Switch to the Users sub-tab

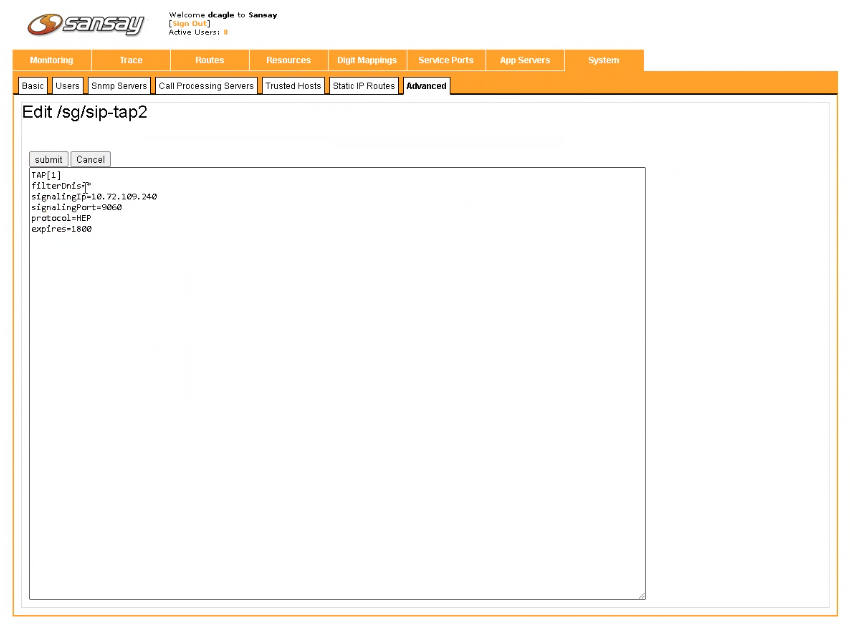point(66,85)
